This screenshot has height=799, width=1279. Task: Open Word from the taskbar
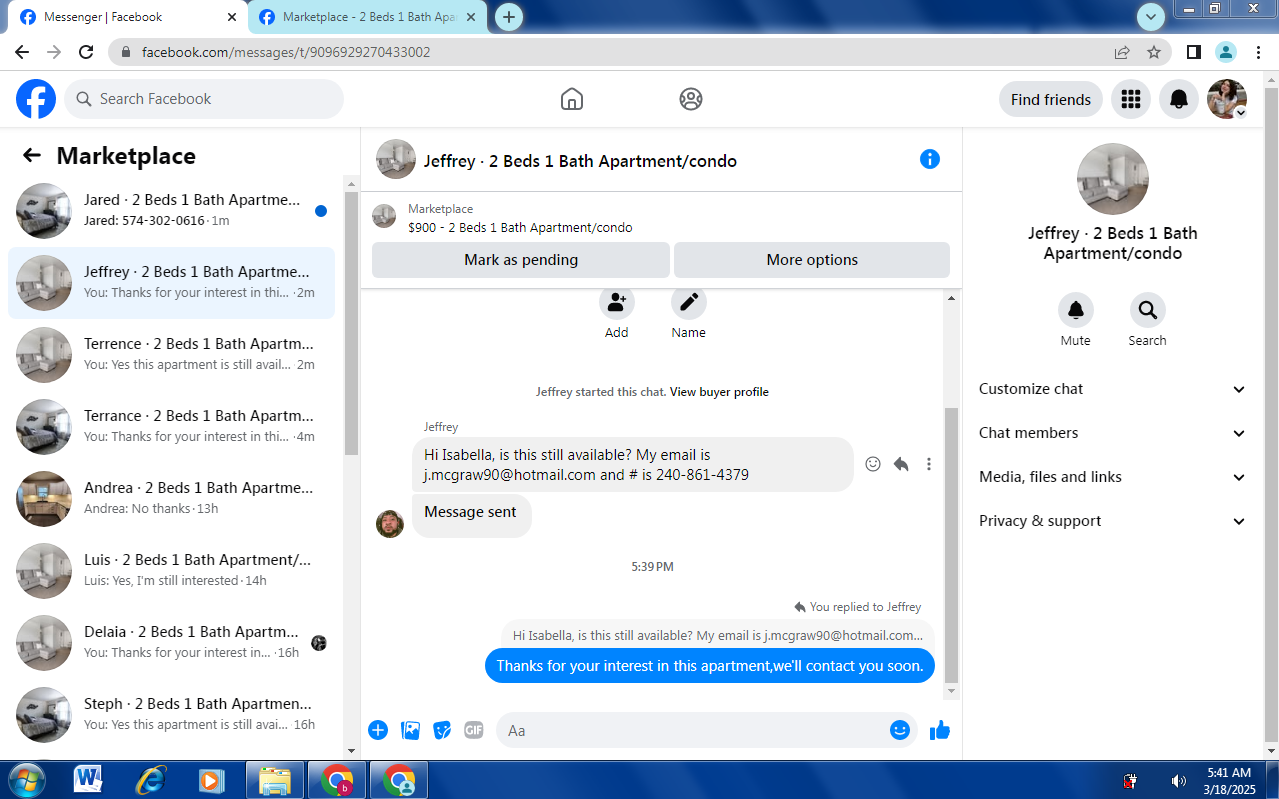[88, 780]
